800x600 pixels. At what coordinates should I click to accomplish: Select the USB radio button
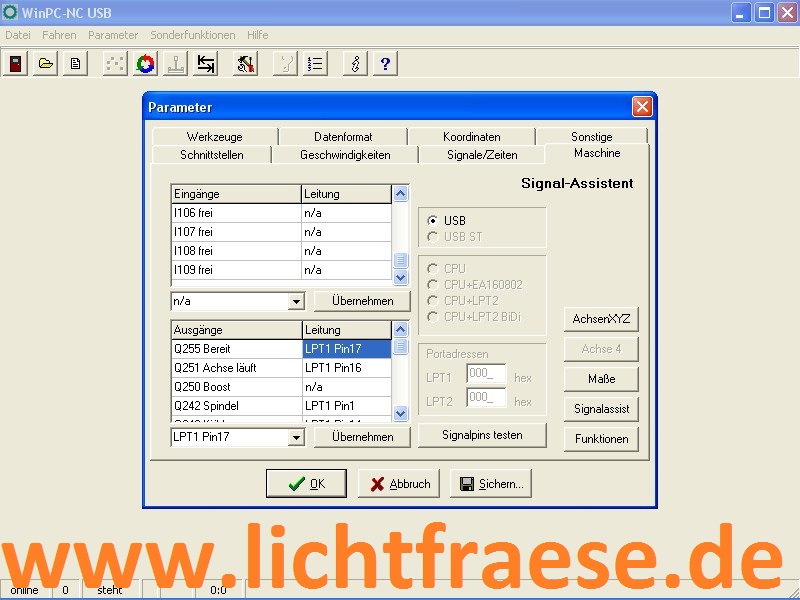(433, 220)
